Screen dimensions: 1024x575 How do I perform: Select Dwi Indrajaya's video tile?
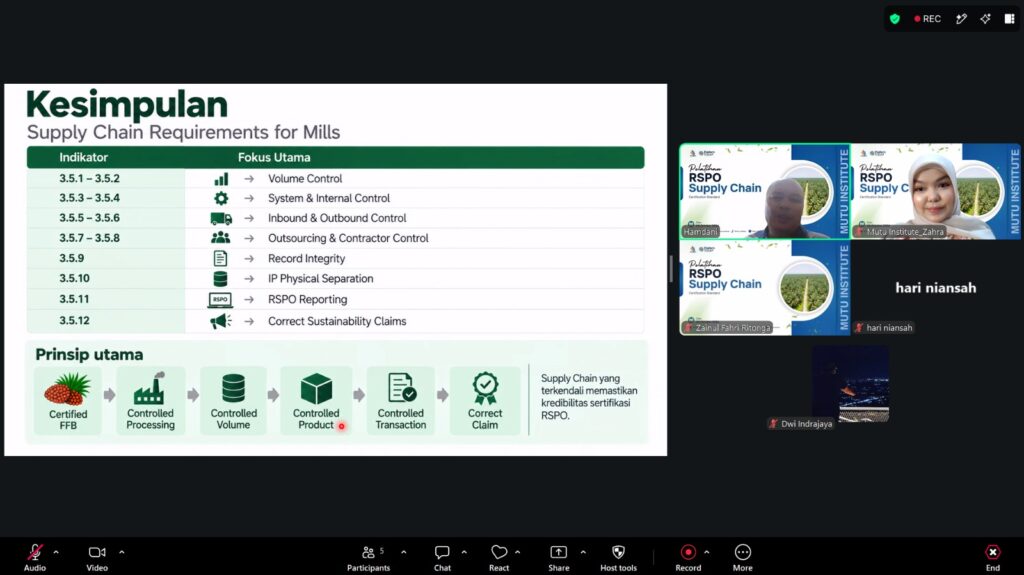850,384
